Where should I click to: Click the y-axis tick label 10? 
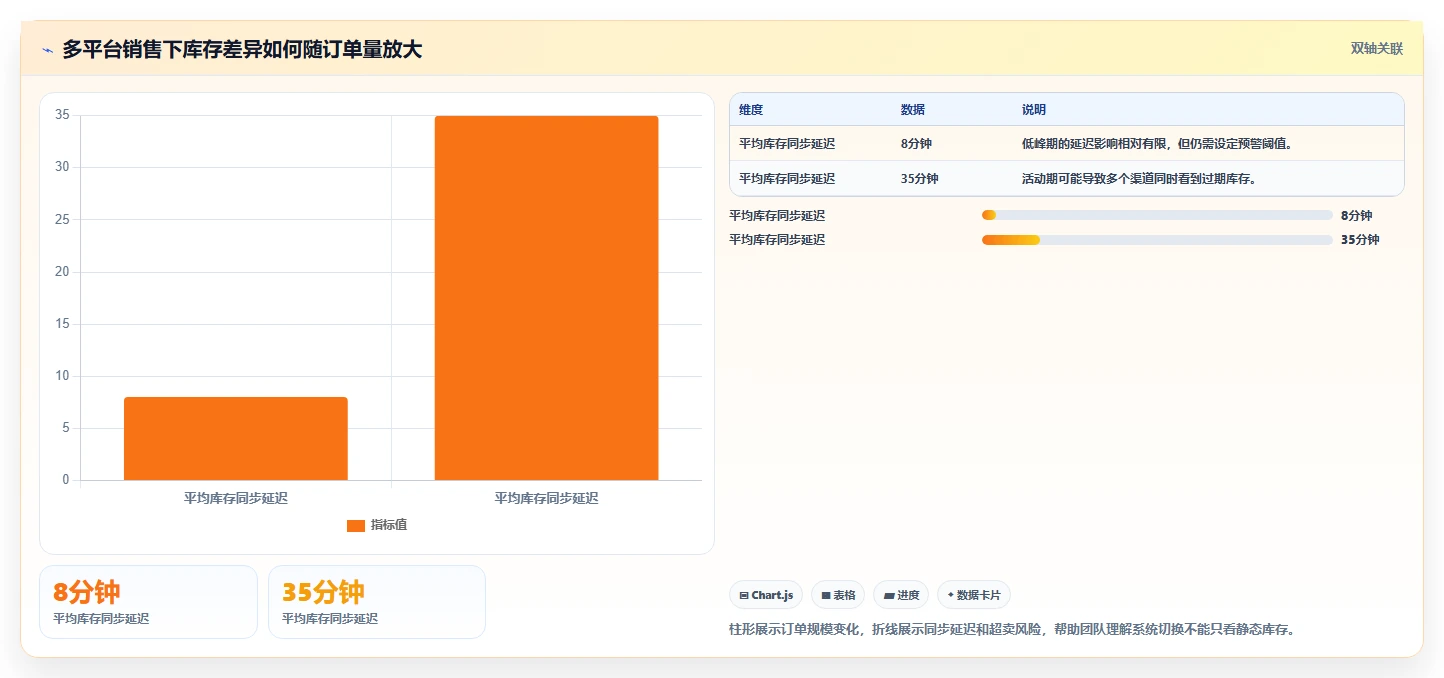click(62, 376)
